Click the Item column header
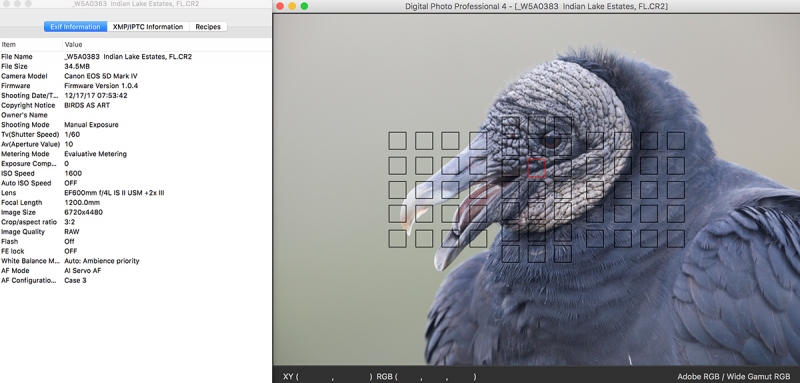This screenshot has width=800, height=383. (x=31, y=44)
